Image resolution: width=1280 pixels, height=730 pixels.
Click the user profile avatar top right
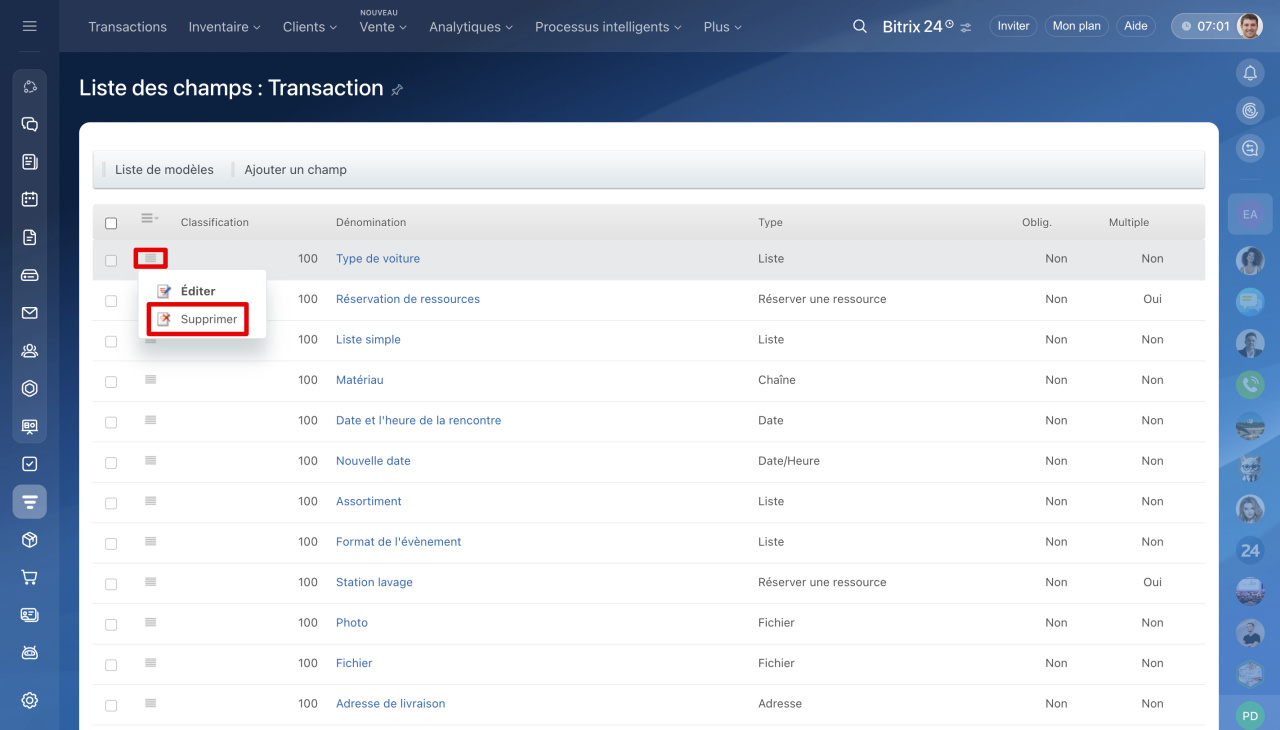pyautogui.click(x=1249, y=26)
